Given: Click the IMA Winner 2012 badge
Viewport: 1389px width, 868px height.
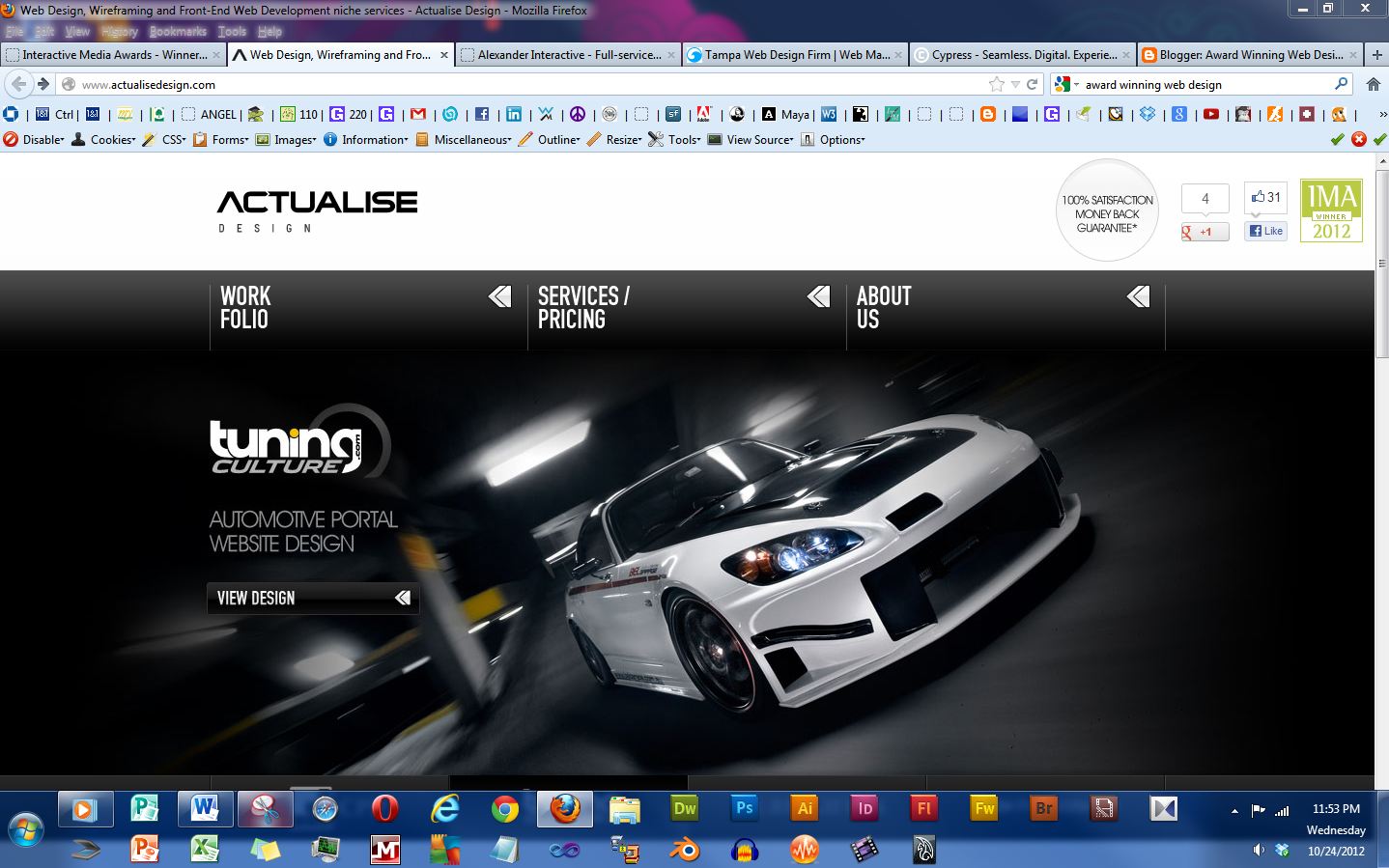Looking at the screenshot, I should [x=1331, y=210].
